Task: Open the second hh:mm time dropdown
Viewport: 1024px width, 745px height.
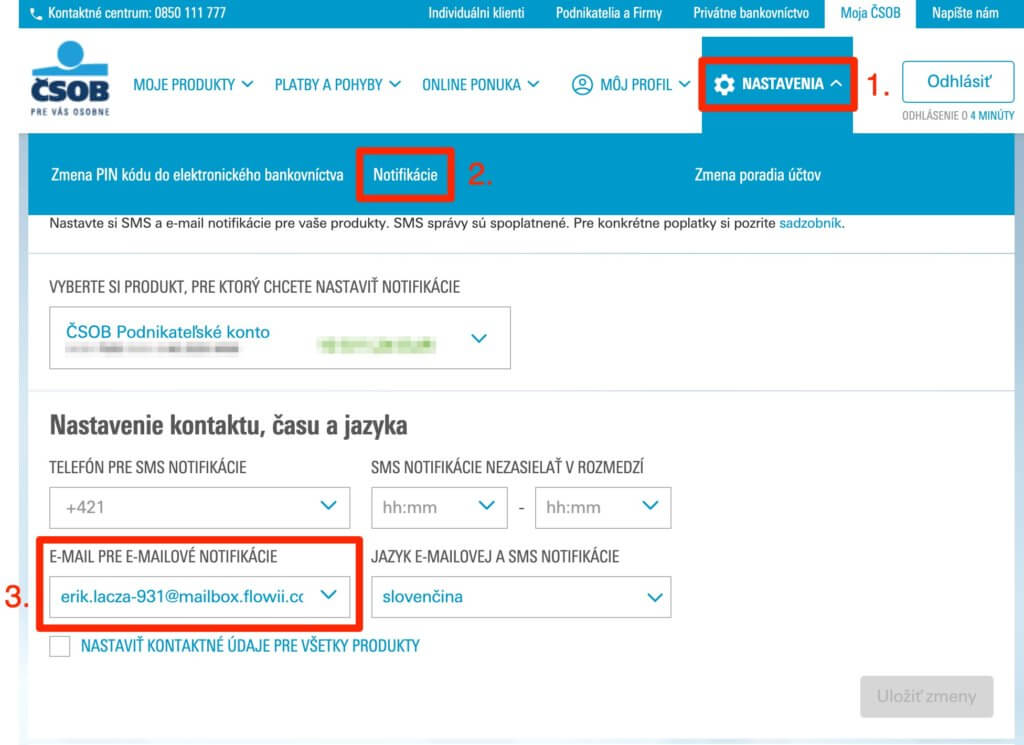Action: click(603, 507)
